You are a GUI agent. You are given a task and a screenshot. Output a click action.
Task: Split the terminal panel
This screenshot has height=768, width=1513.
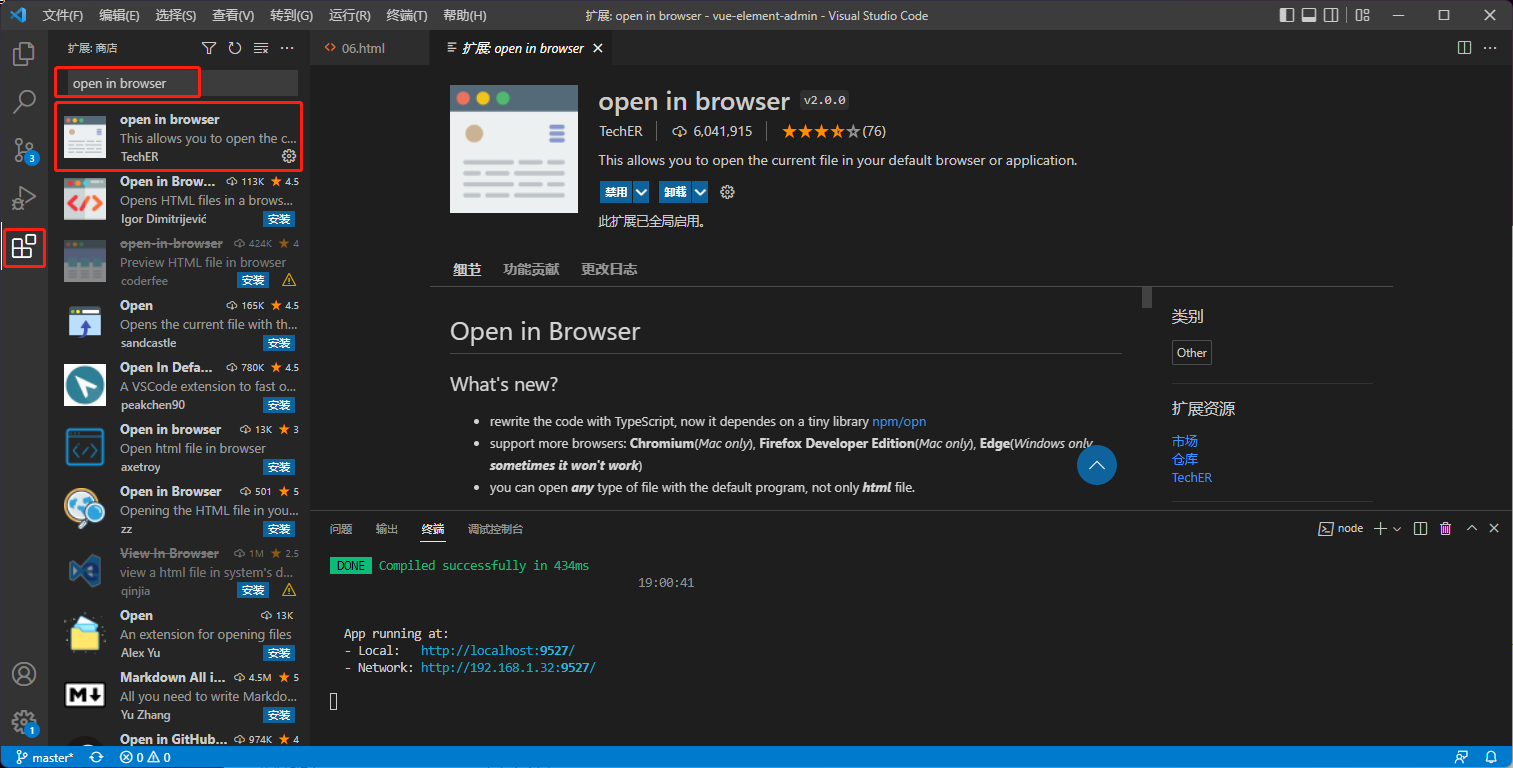click(x=1420, y=529)
